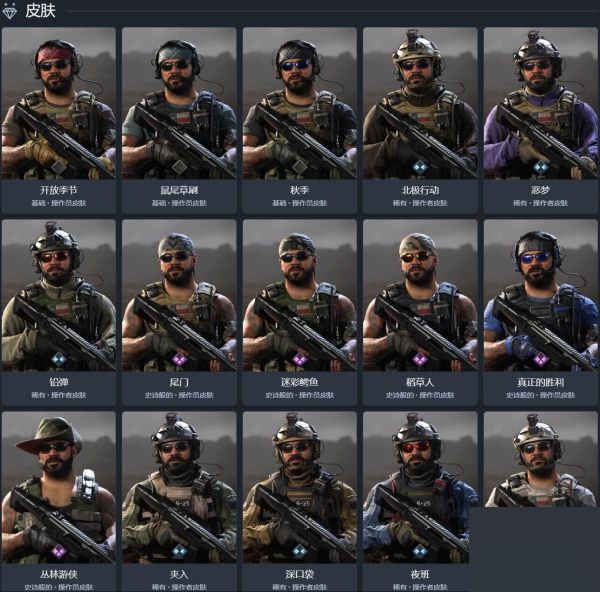Image resolution: width=600 pixels, height=592 pixels.
Task: Select the 迷彩鳄鱼 skin portrait
Action: coord(300,295)
